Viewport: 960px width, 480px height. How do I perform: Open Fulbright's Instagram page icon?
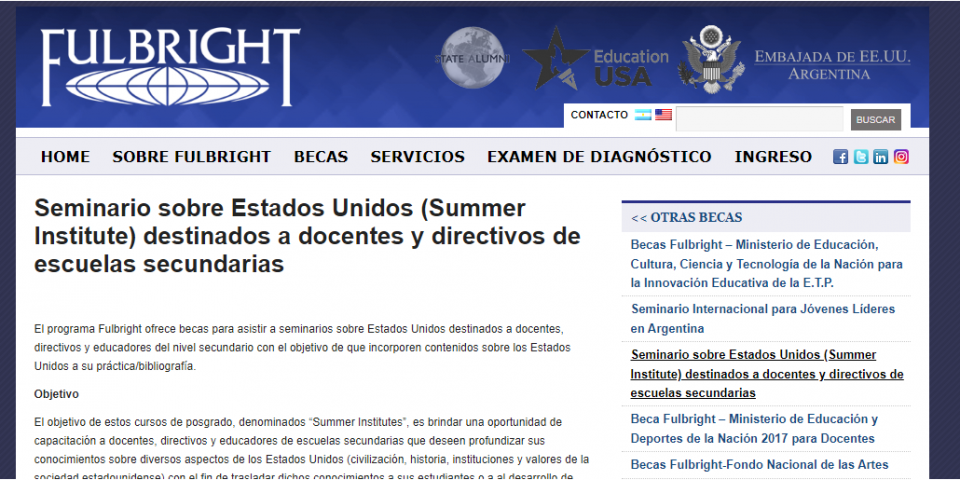[x=901, y=157]
